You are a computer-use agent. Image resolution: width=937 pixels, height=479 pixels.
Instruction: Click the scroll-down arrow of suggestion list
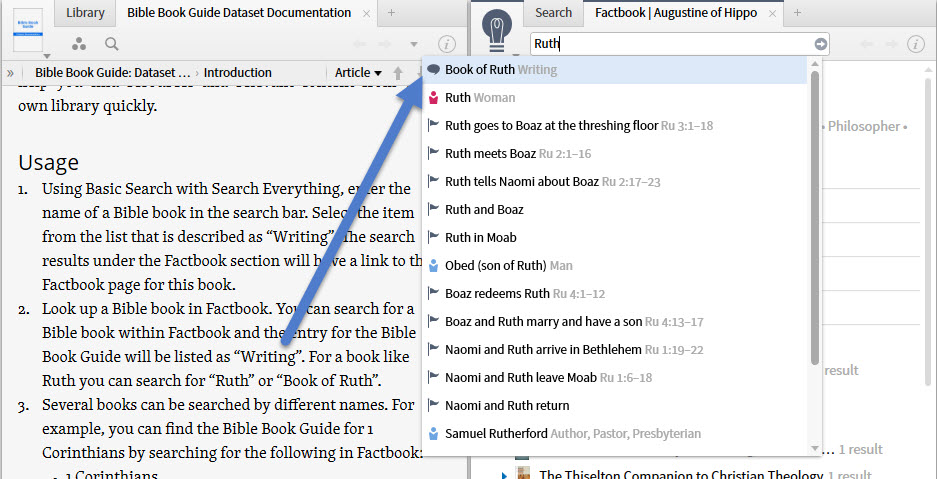814,447
